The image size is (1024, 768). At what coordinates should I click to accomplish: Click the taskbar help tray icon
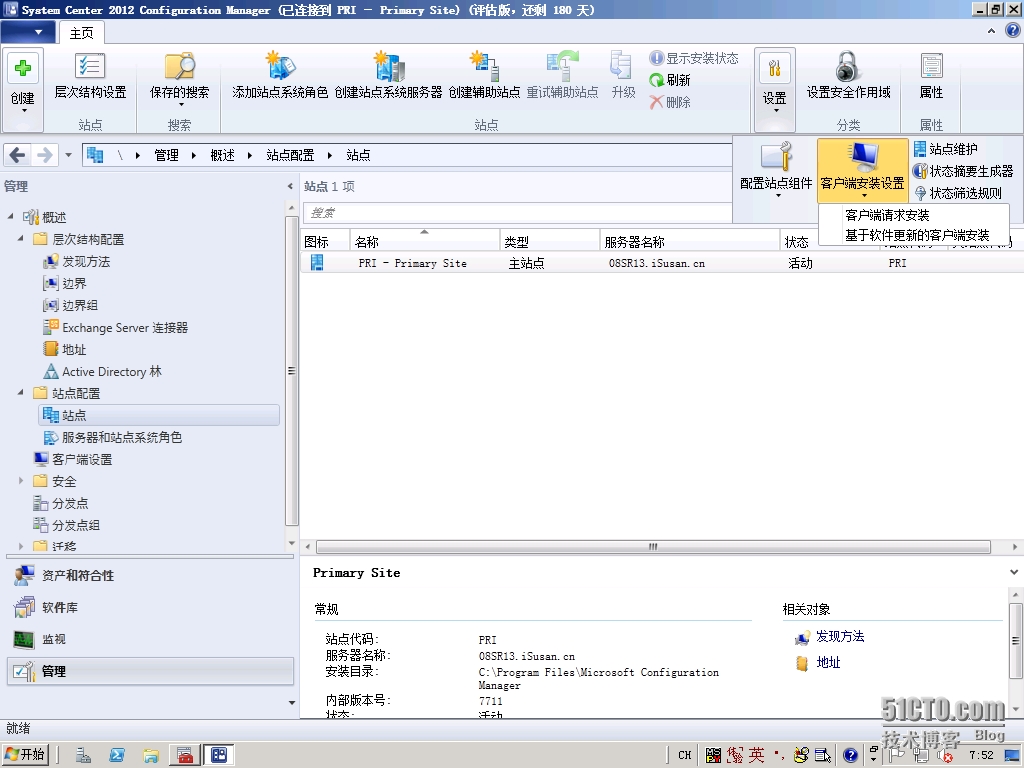850,756
